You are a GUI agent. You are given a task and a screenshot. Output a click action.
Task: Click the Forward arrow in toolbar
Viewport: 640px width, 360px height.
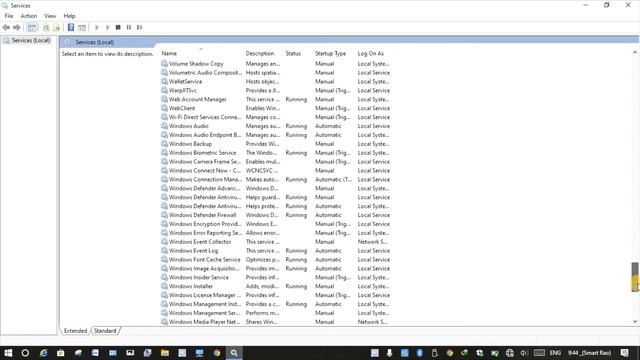pyautogui.click(x=17, y=27)
